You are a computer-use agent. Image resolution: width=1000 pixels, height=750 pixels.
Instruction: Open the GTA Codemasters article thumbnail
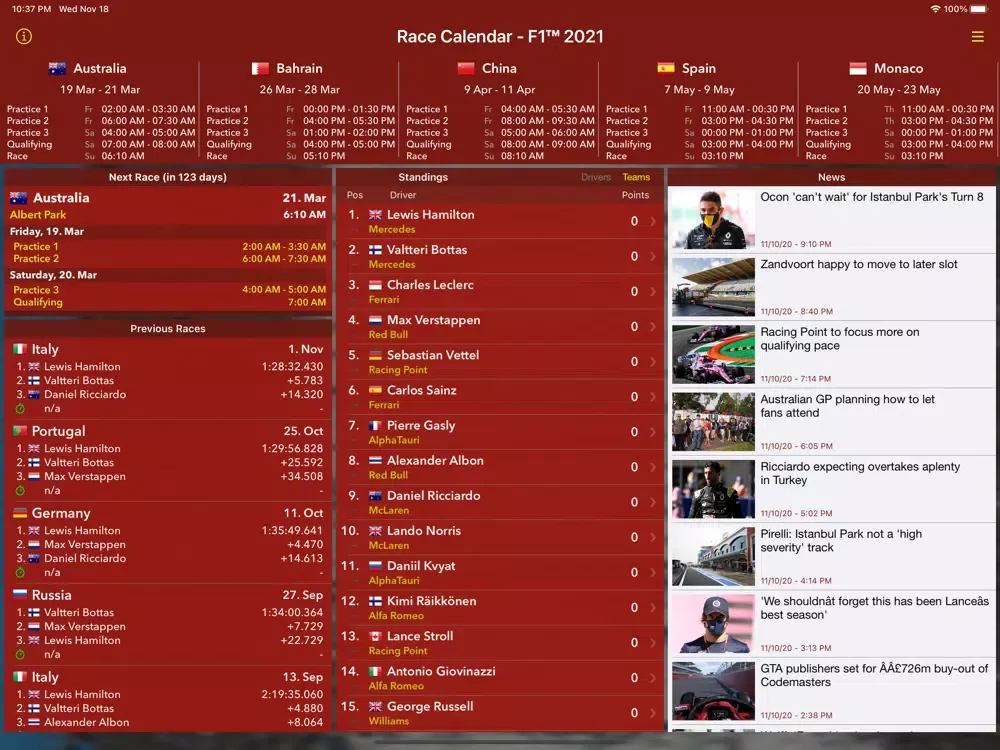(713, 691)
